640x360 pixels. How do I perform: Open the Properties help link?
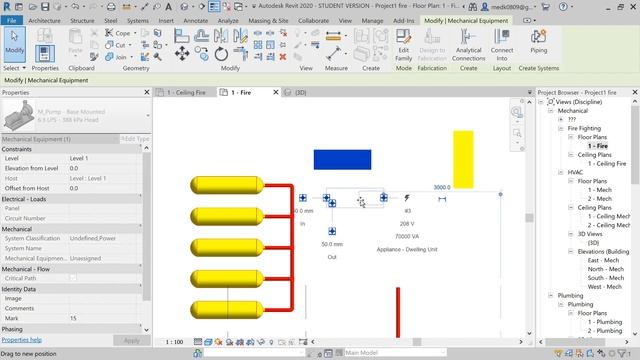[22, 340]
